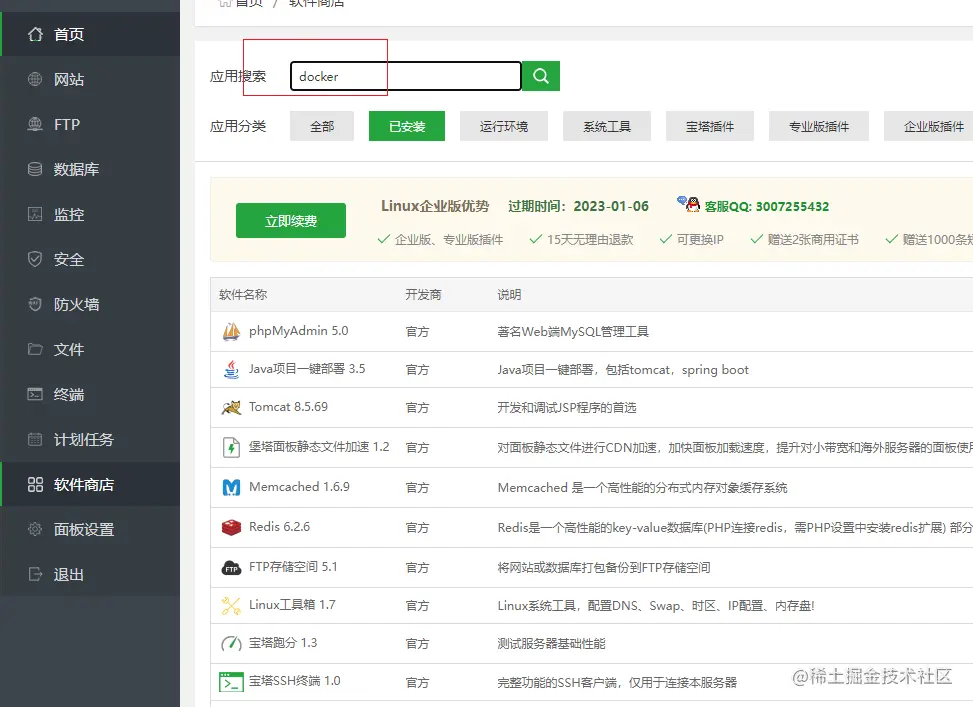Click the 立即续费 renewal button
Screen dimensions: 973x707
290,220
